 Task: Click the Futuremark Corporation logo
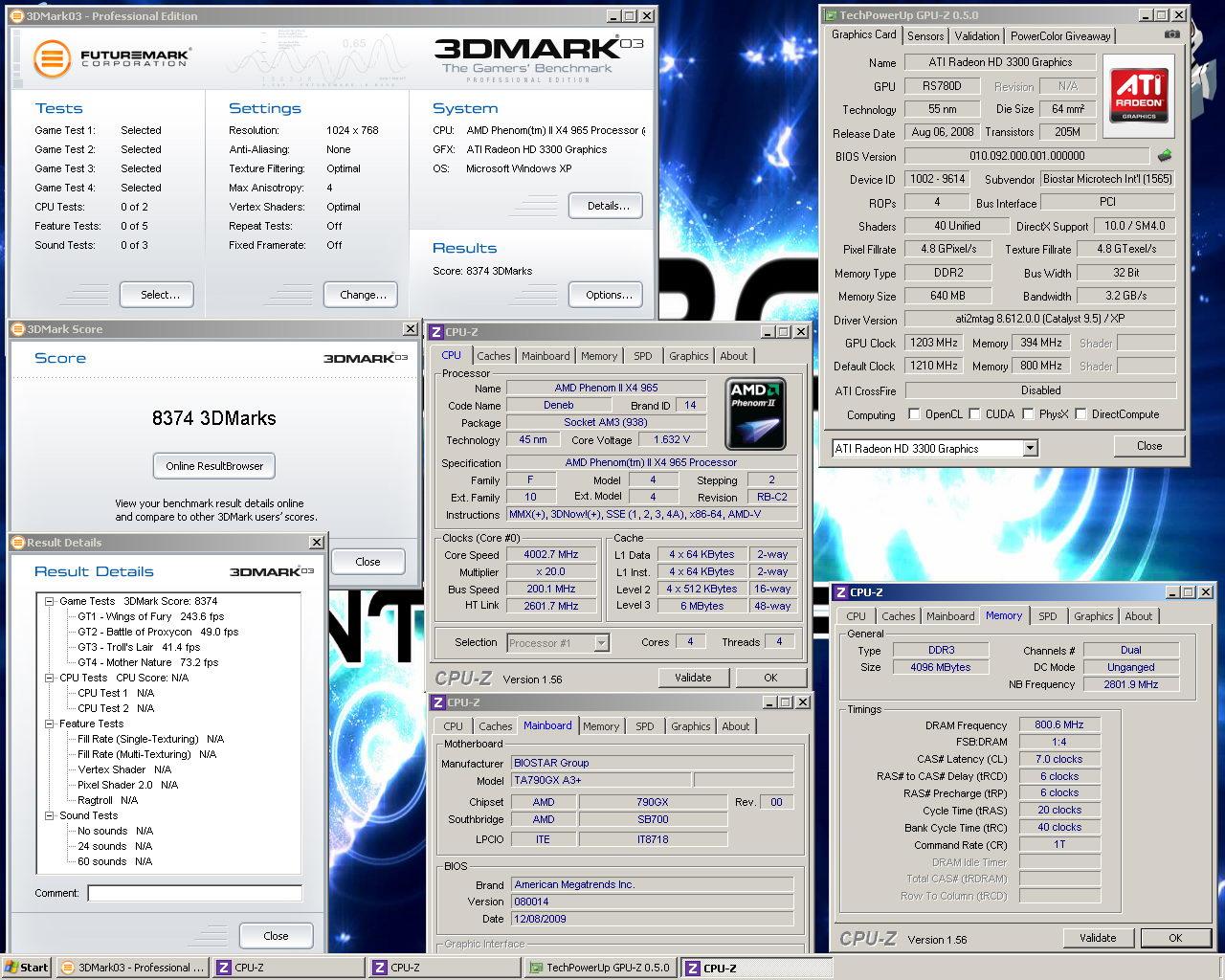[x=111, y=58]
